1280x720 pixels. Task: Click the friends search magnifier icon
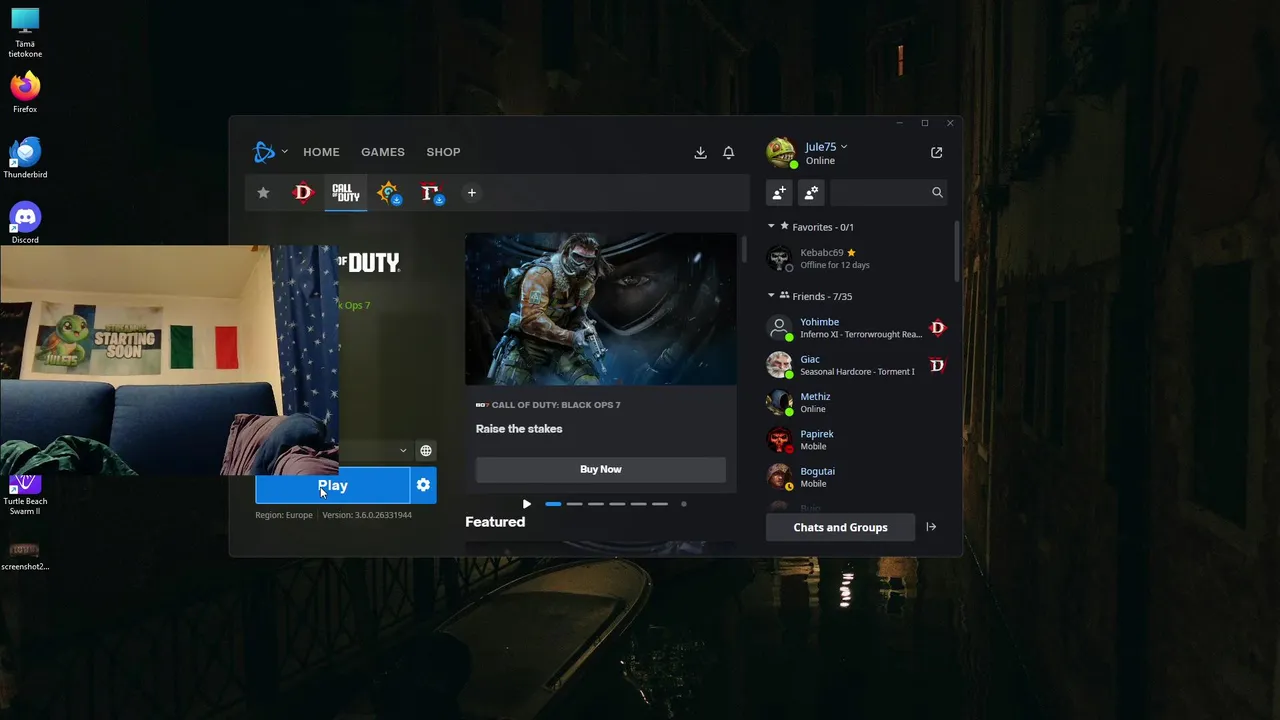tap(937, 192)
